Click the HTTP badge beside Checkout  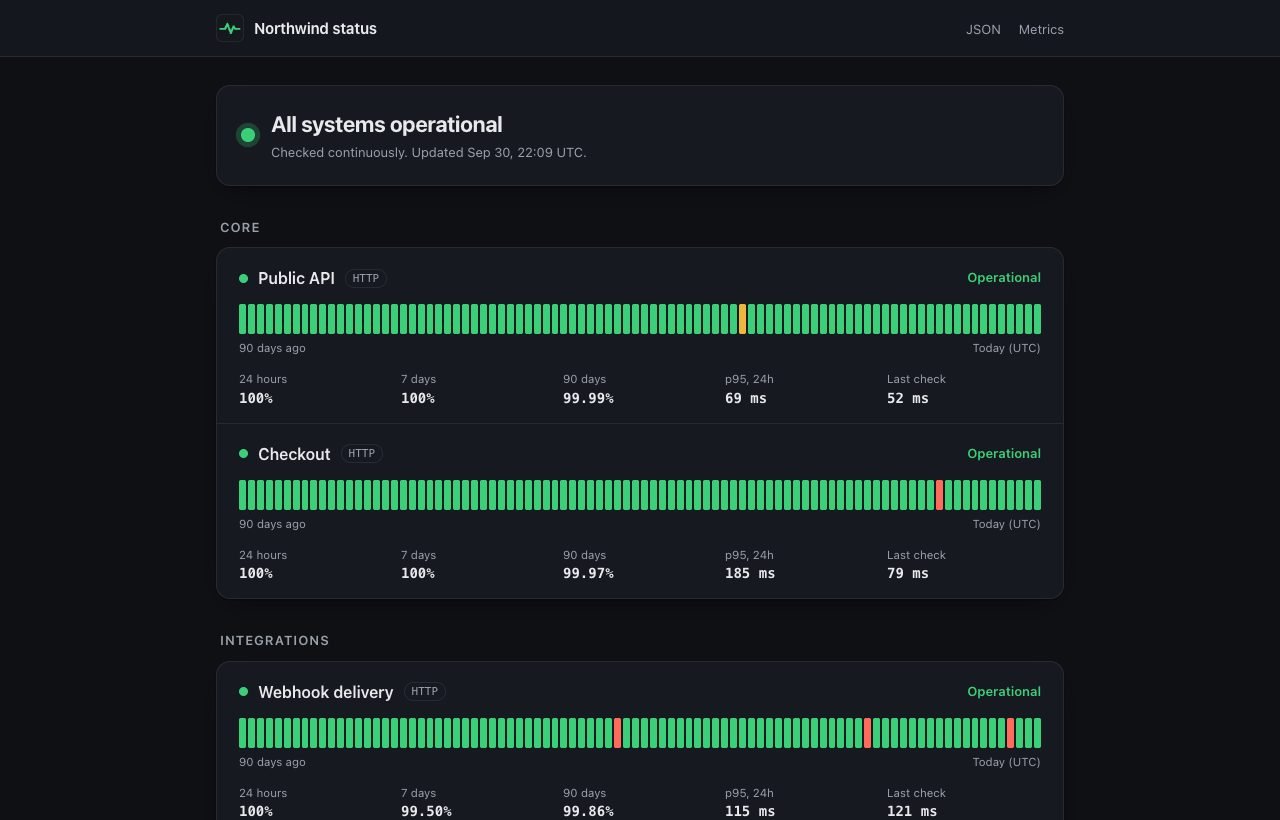click(x=362, y=453)
